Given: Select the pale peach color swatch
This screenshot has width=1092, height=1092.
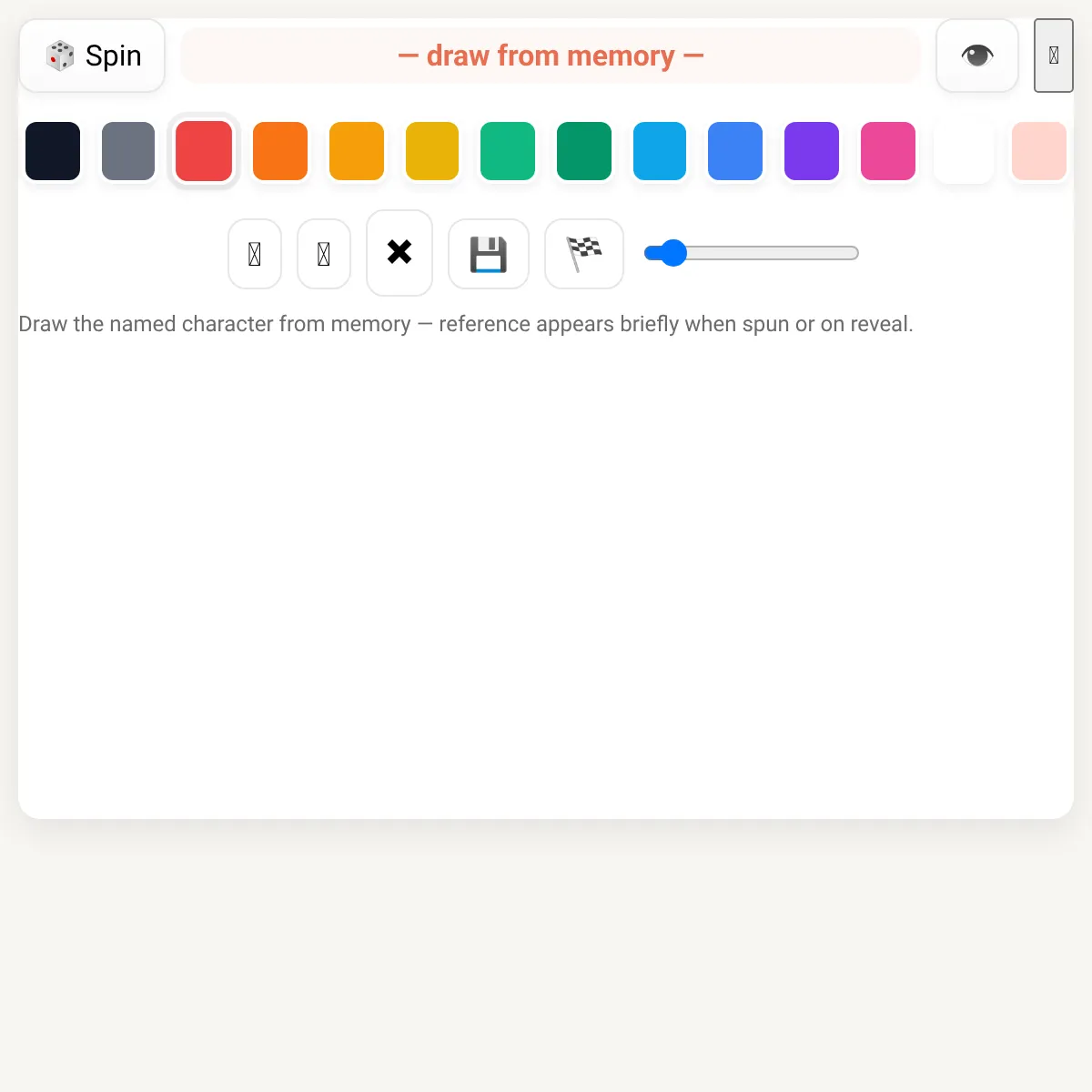Looking at the screenshot, I should (1039, 151).
